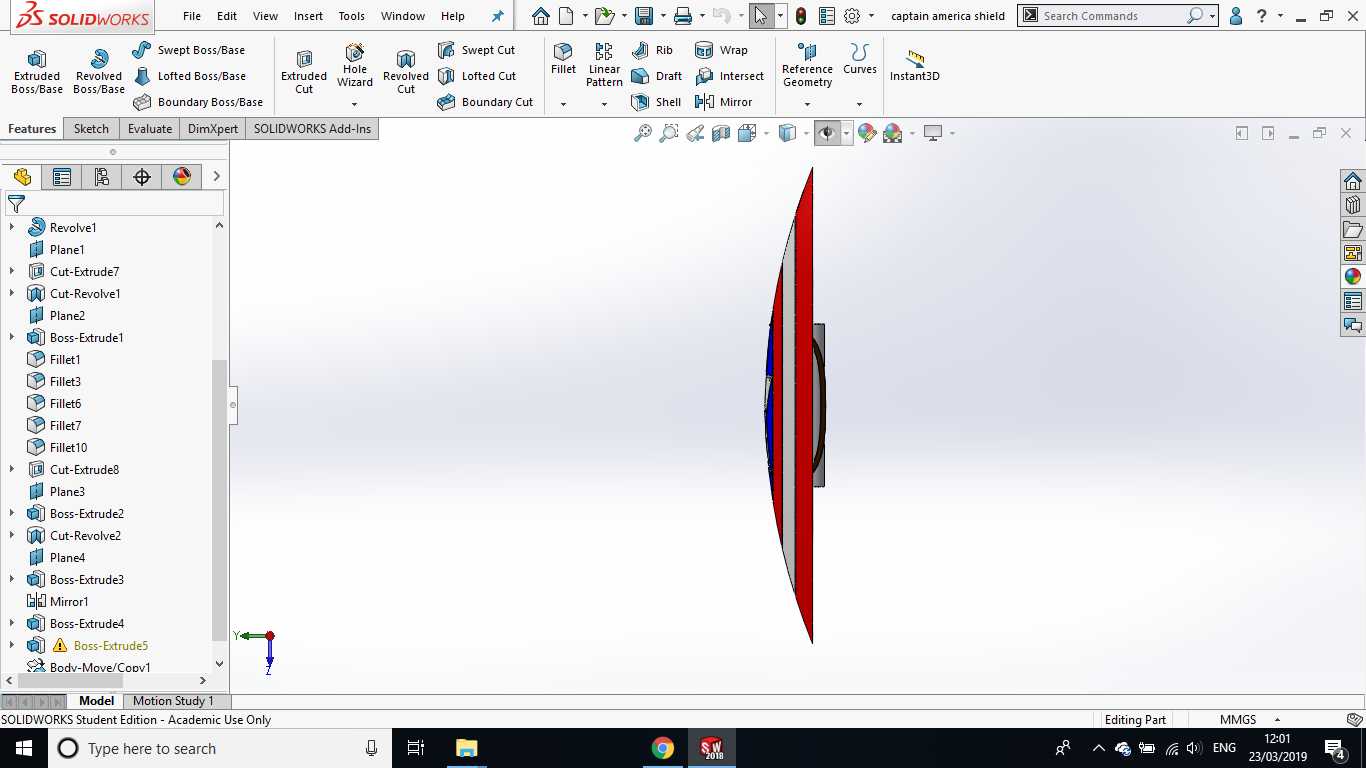
Task: Apply the Shell feature
Action: pyautogui.click(x=656, y=102)
